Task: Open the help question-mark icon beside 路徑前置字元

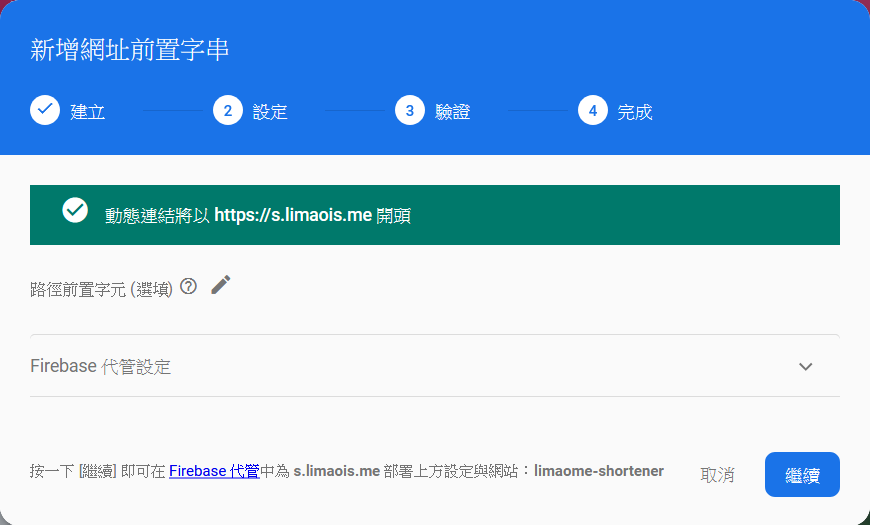Action: click(x=189, y=286)
